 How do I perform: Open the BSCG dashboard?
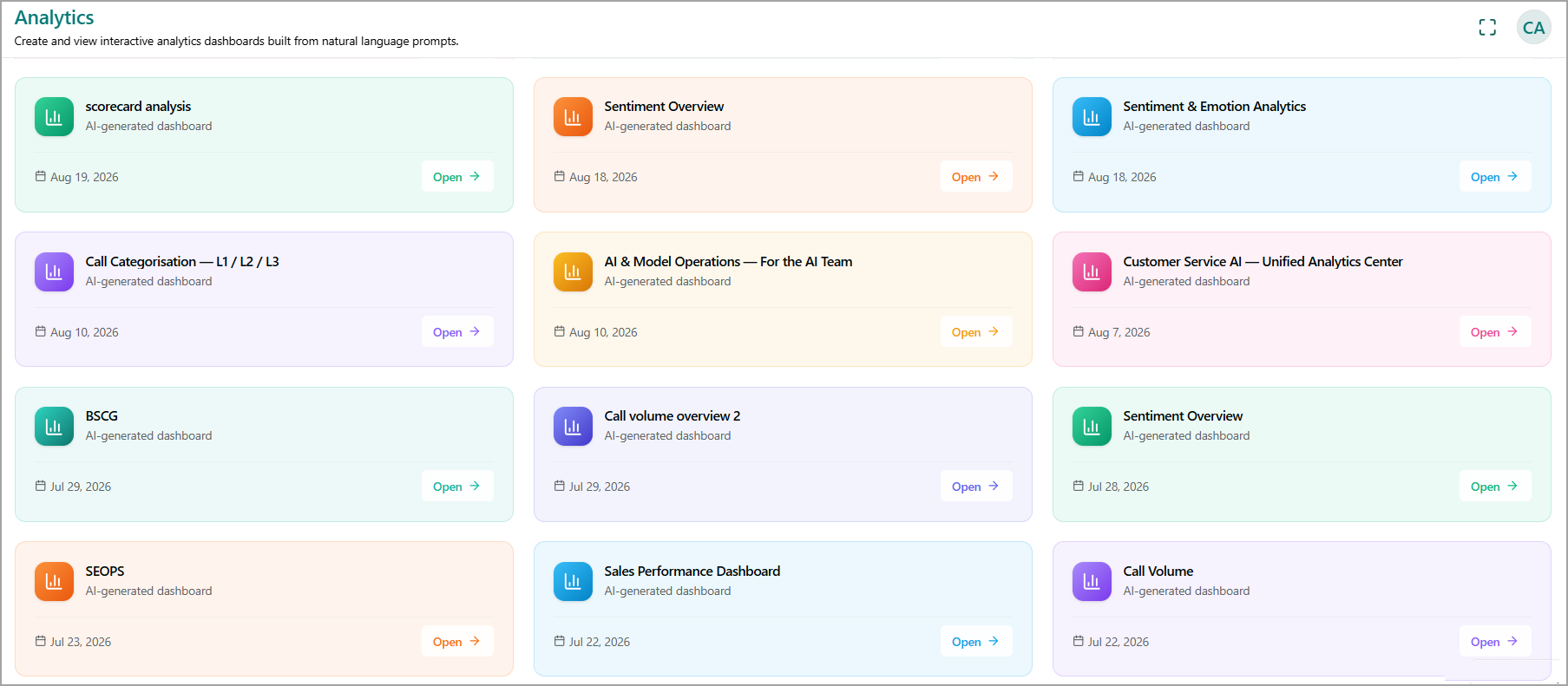[x=457, y=487]
